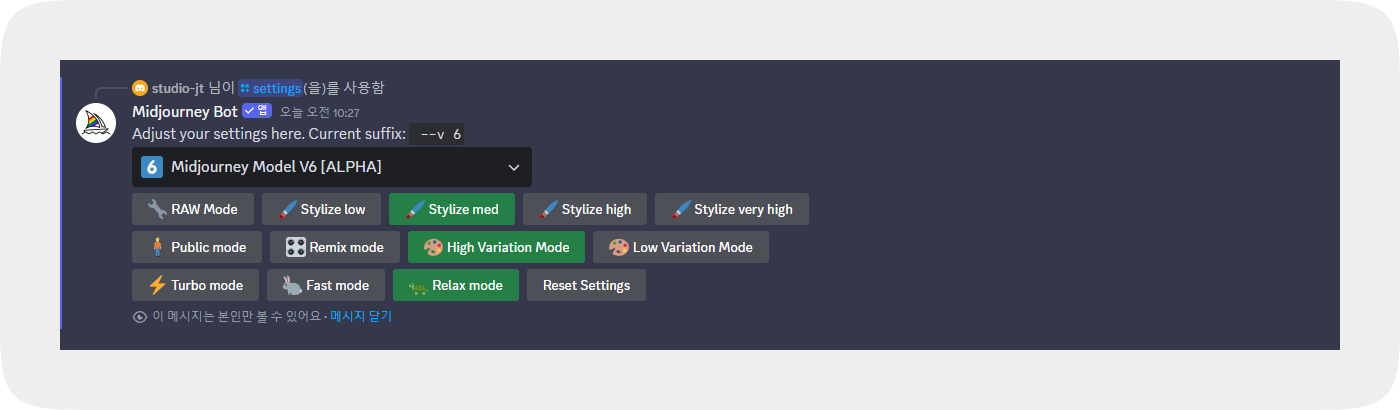This screenshot has width=1400, height=410.
Task: Toggle RAW Mode button
Action: [x=193, y=209]
